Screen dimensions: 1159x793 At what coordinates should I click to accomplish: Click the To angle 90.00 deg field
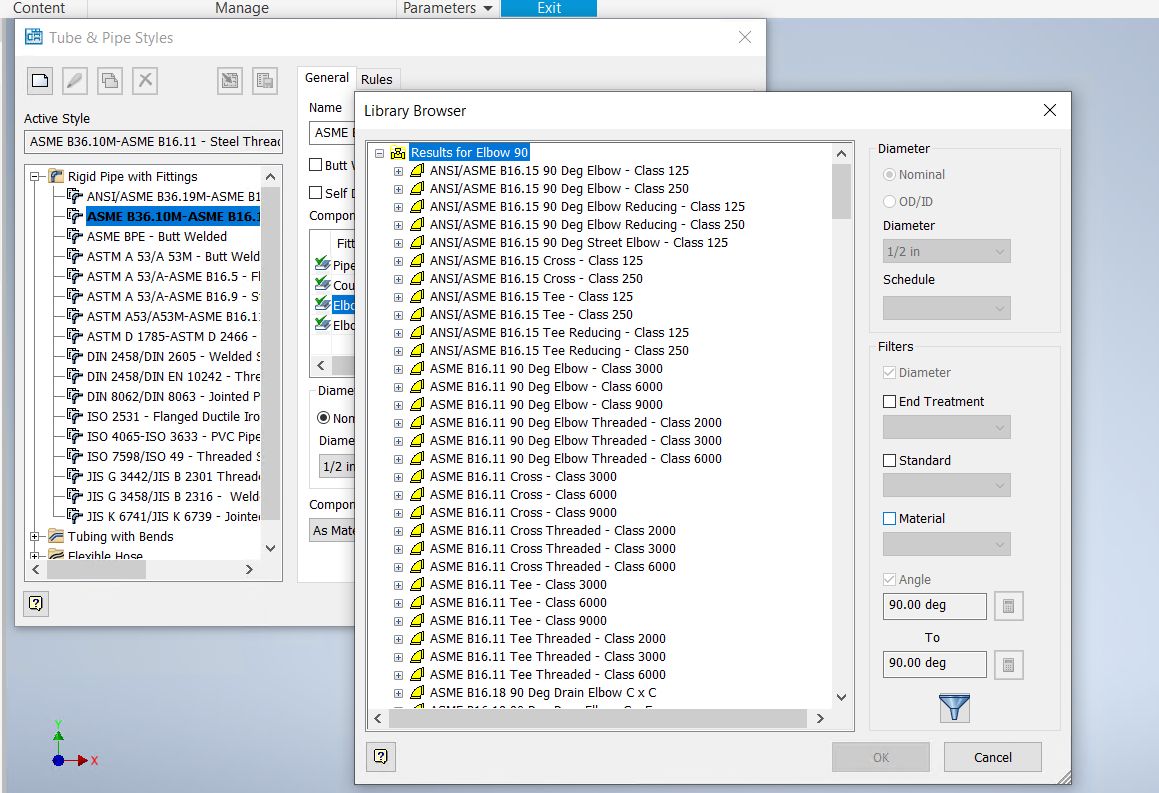934,664
